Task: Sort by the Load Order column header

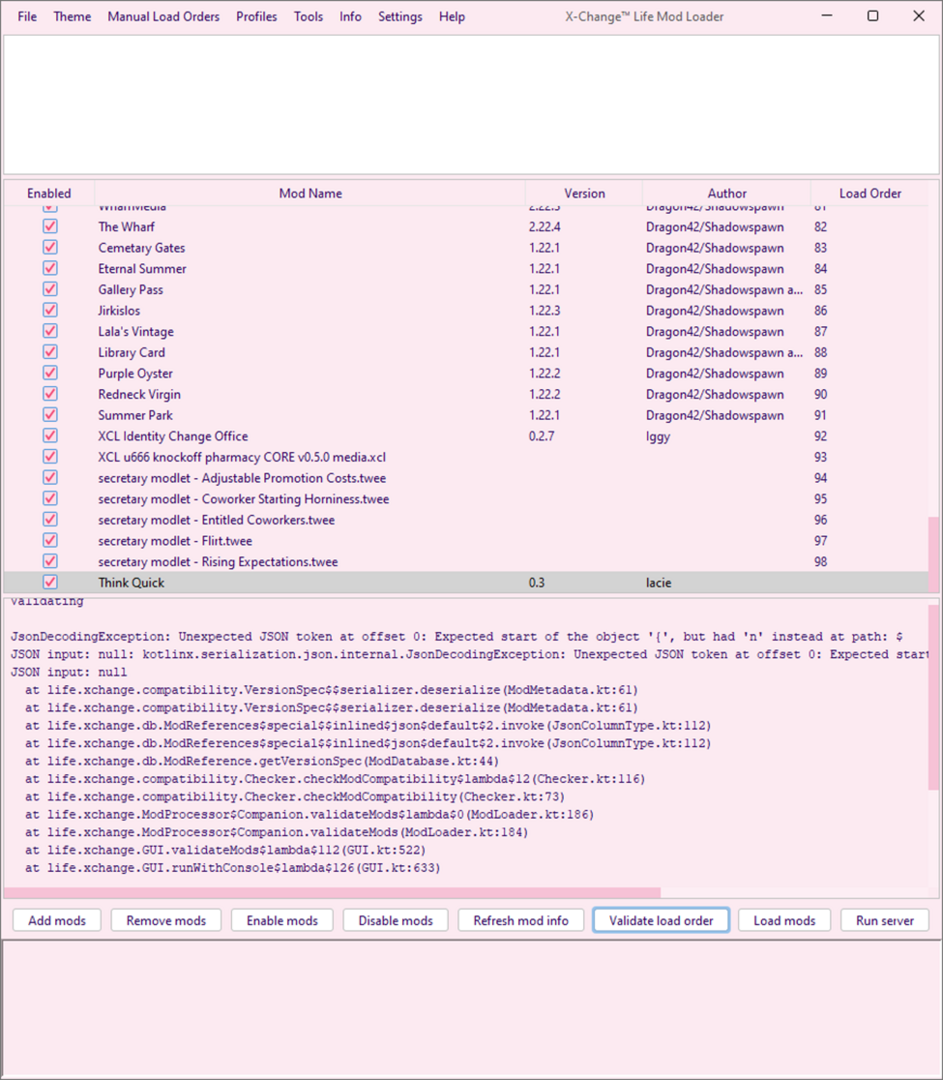Action: pyautogui.click(x=870, y=194)
